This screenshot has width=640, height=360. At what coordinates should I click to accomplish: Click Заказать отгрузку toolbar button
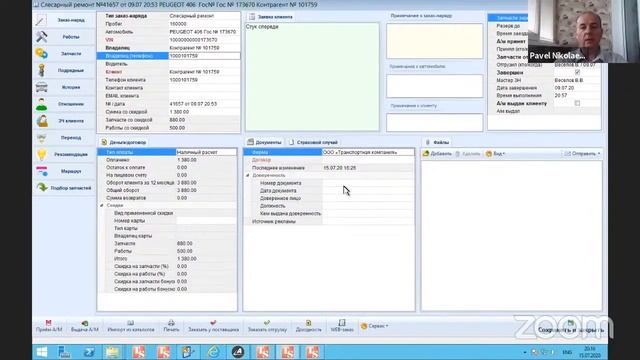pos(267,326)
